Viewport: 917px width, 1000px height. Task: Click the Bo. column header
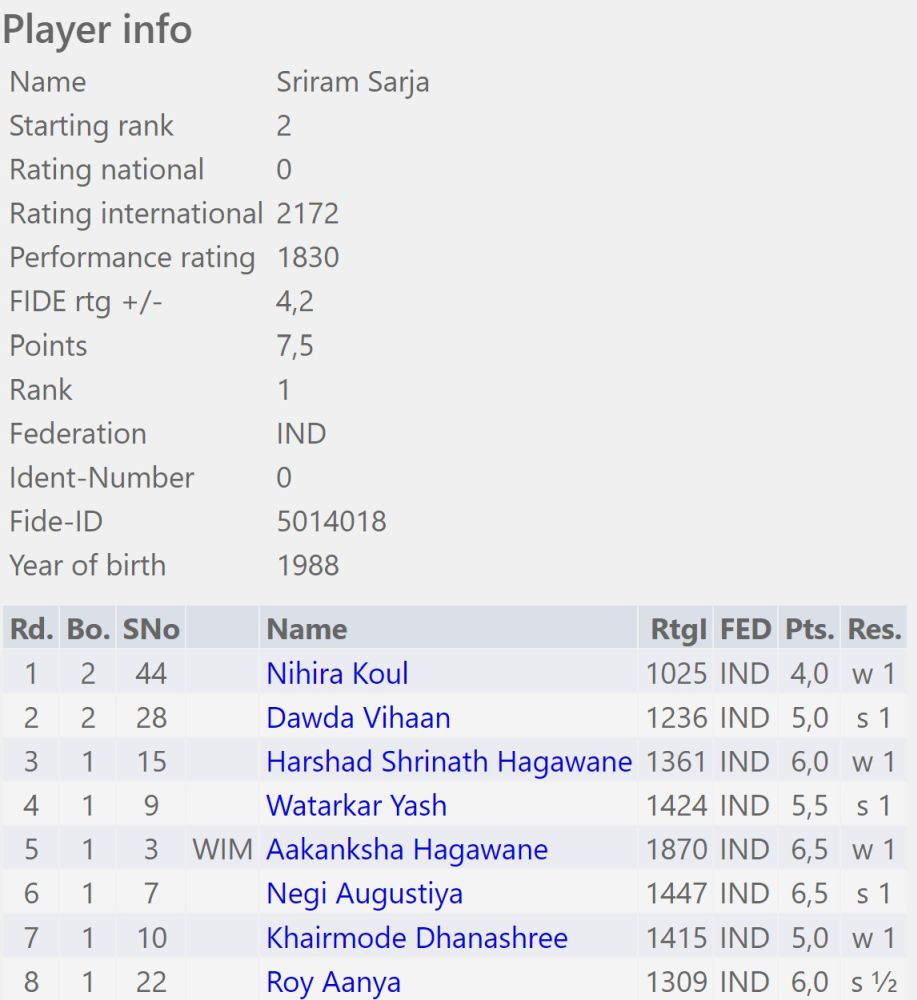(88, 630)
